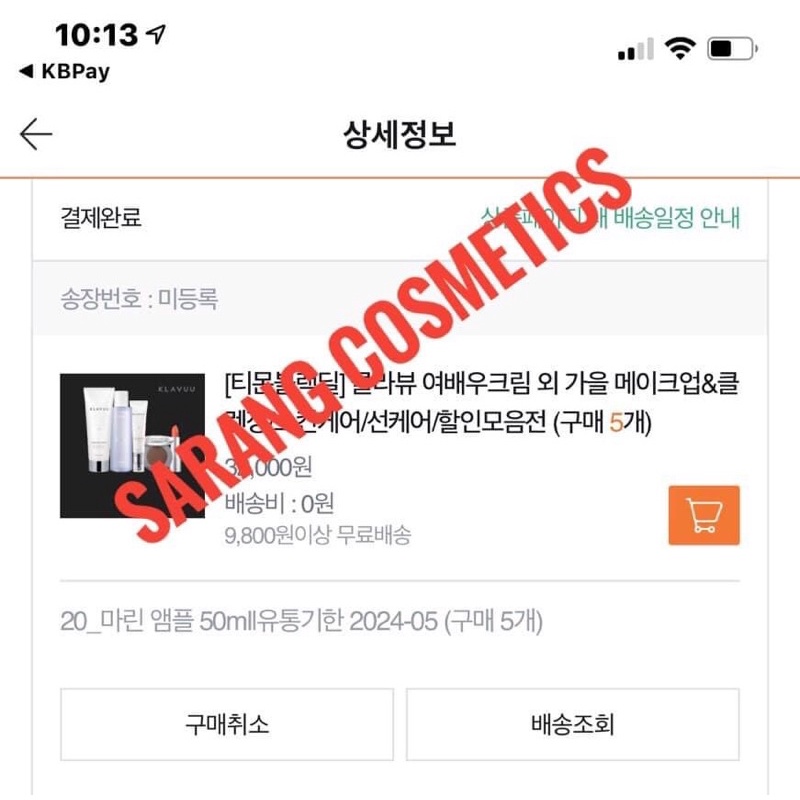The height and width of the screenshot is (800, 800).
Task: Open the KLAVUU product thumbnail image
Action: [133, 446]
